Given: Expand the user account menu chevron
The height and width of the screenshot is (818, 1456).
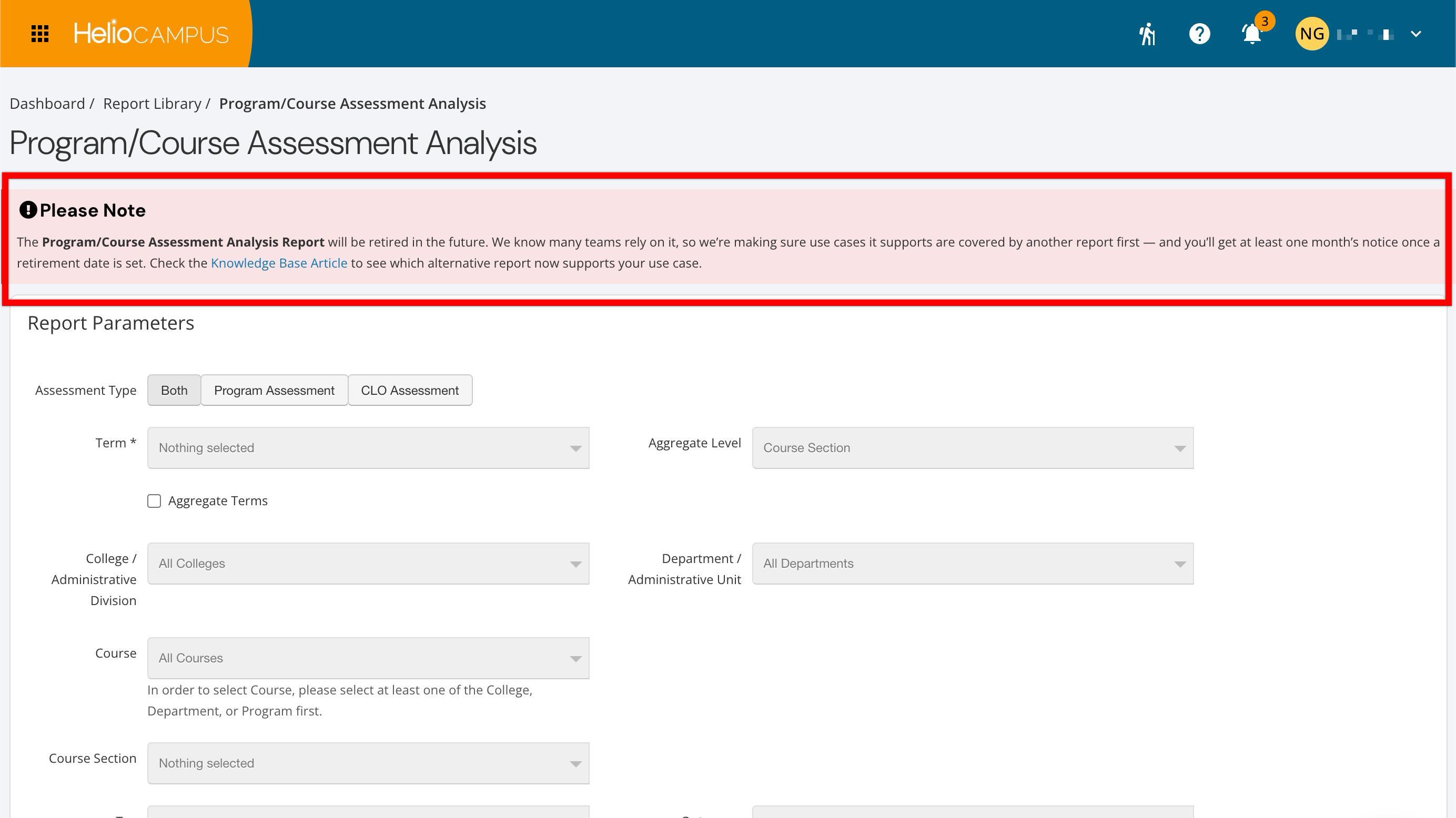Looking at the screenshot, I should click(1416, 34).
